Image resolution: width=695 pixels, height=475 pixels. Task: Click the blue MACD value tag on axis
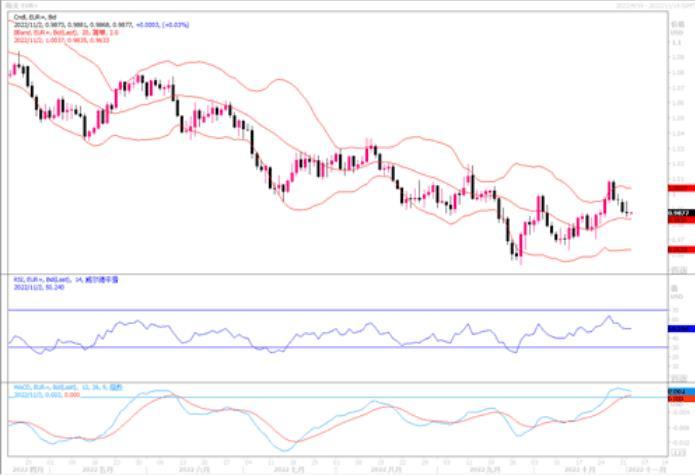click(680, 389)
